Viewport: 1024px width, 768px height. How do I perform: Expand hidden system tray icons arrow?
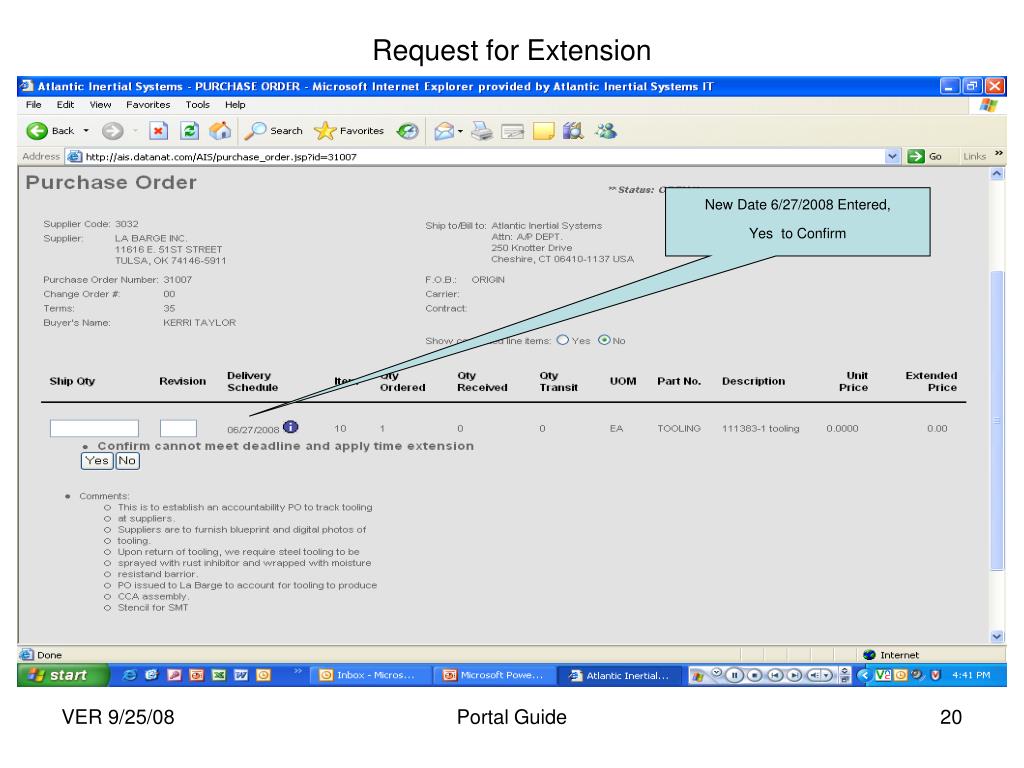pos(865,675)
